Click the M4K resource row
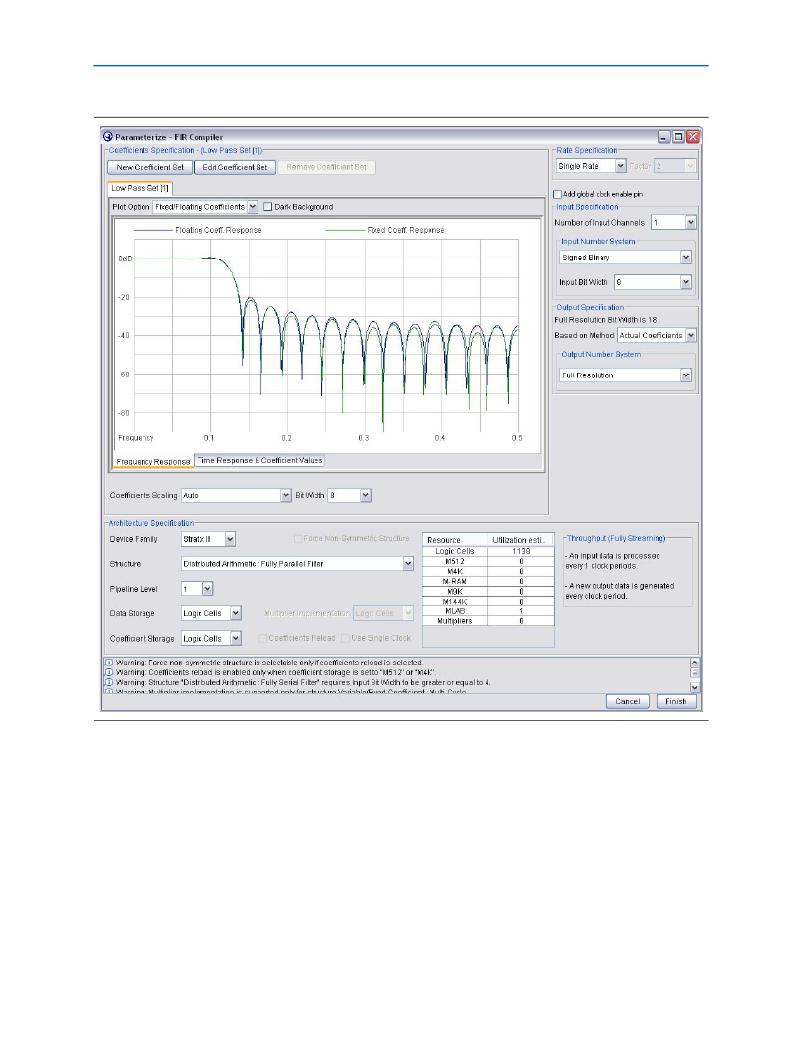 488,571
